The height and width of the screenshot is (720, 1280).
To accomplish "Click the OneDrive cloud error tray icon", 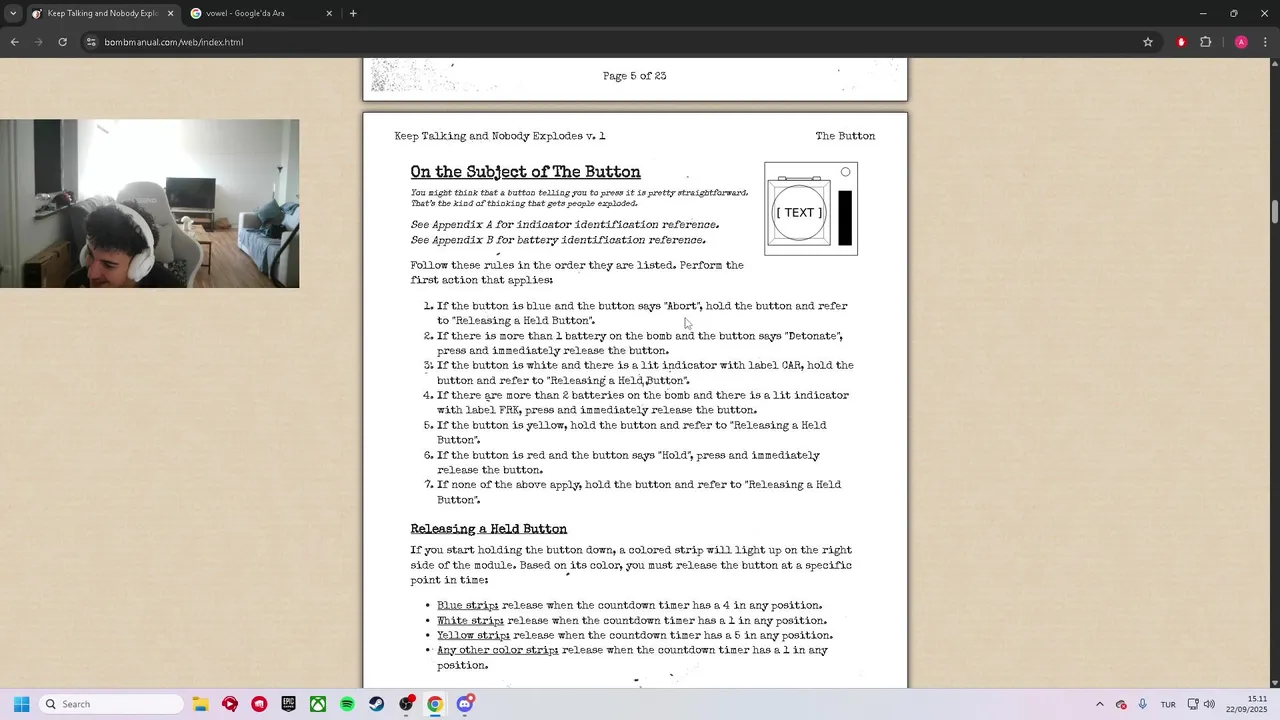I will (x=1121, y=704).
